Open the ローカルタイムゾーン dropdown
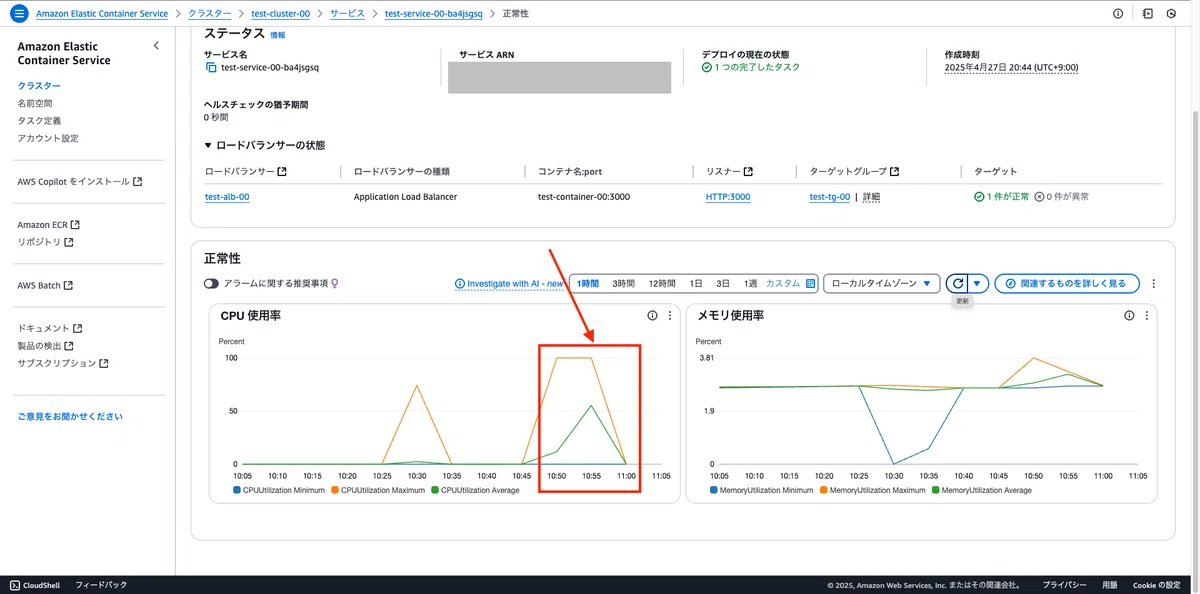The width and height of the screenshot is (1200, 594). 882,284
